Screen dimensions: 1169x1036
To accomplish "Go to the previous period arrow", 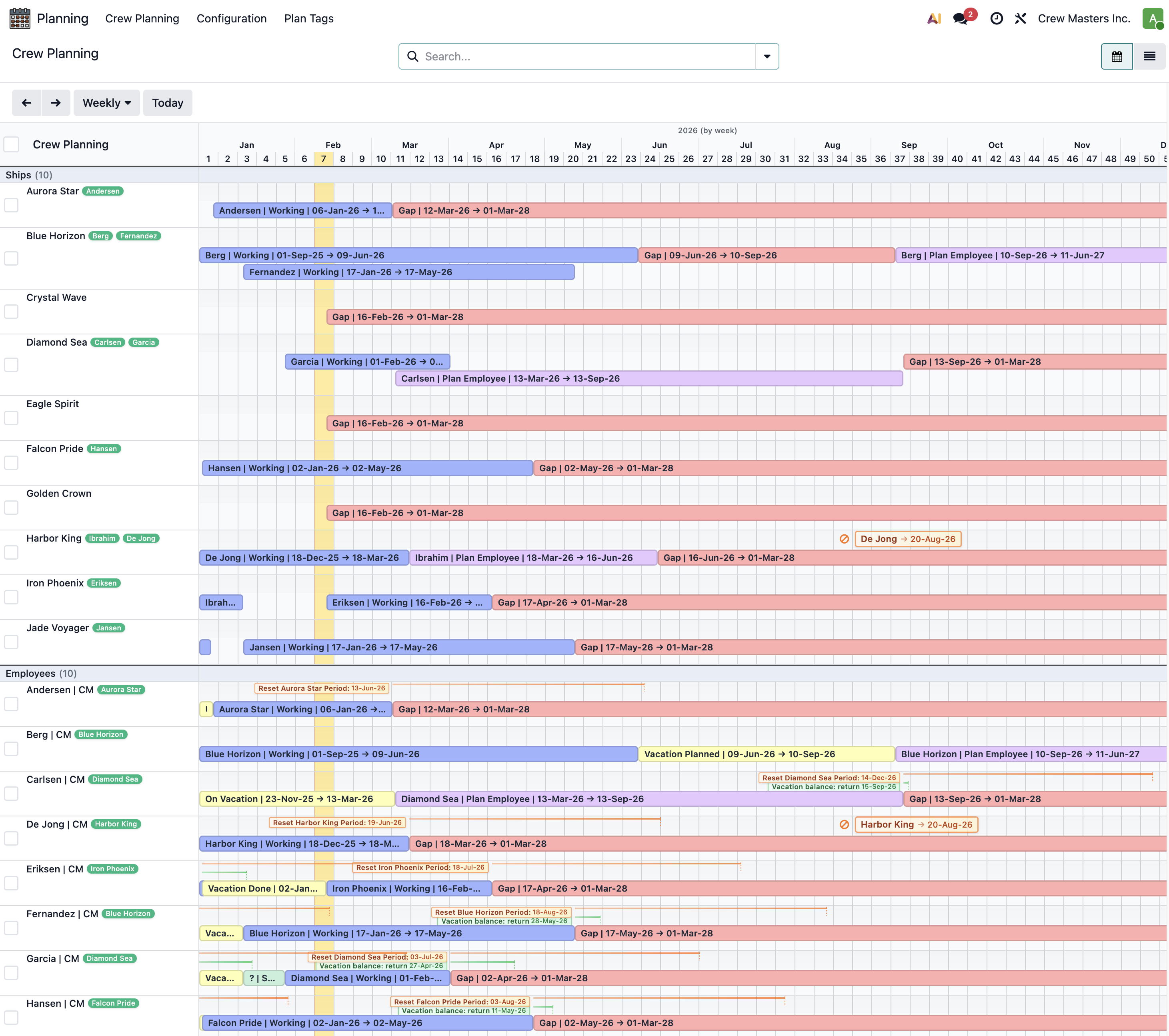I will pos(26,103).
